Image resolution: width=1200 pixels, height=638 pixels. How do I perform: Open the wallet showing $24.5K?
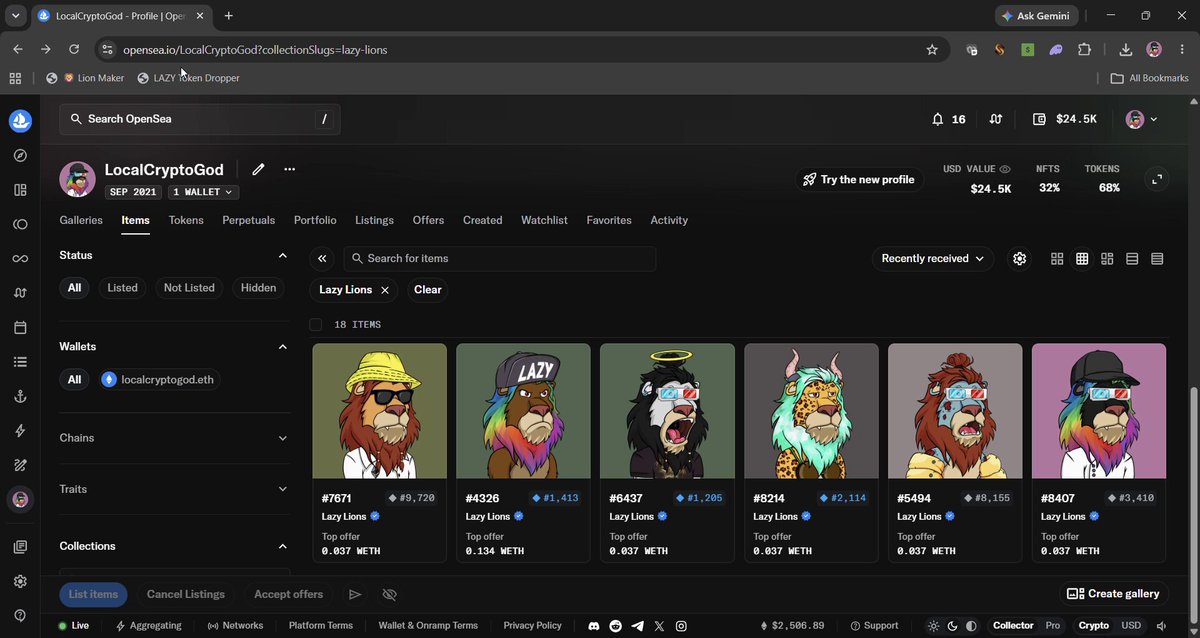pyautogui.click(x=1064, y=119)
